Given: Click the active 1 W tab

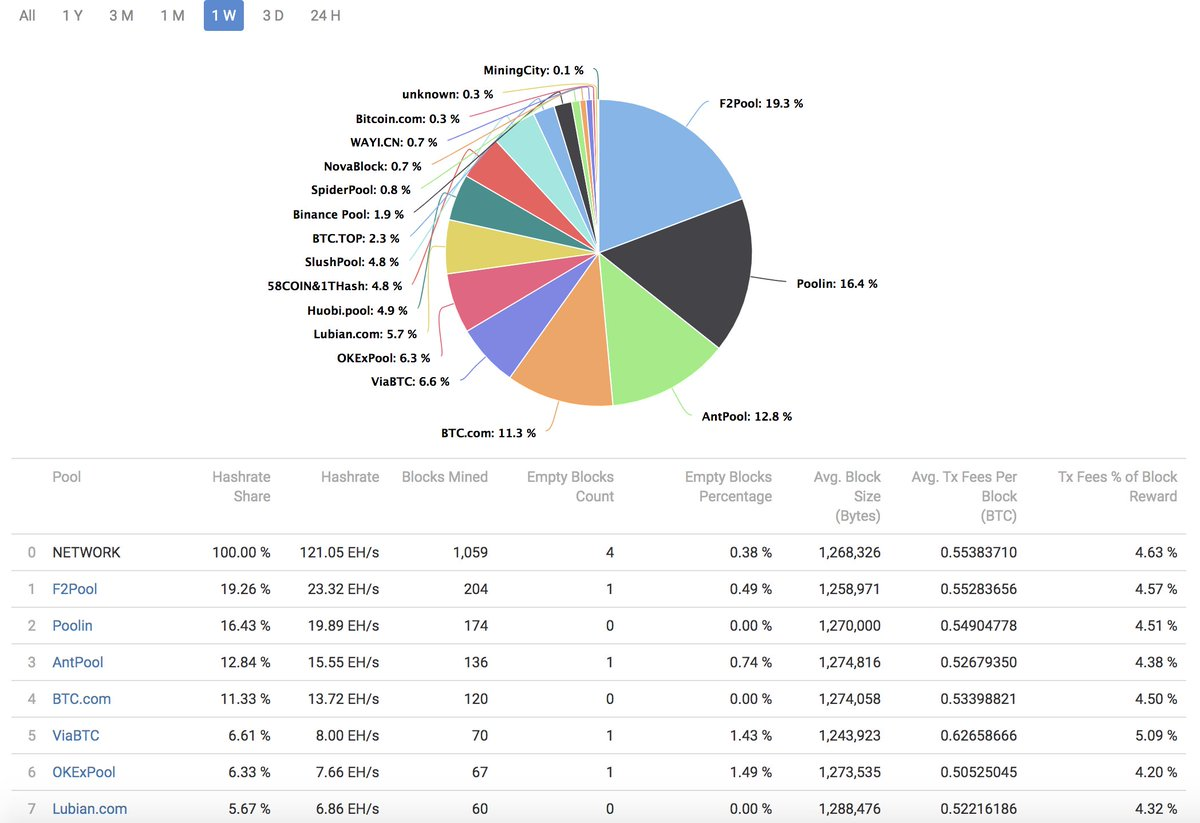Looking at the screenshot, I should click(x=224, y=16).
